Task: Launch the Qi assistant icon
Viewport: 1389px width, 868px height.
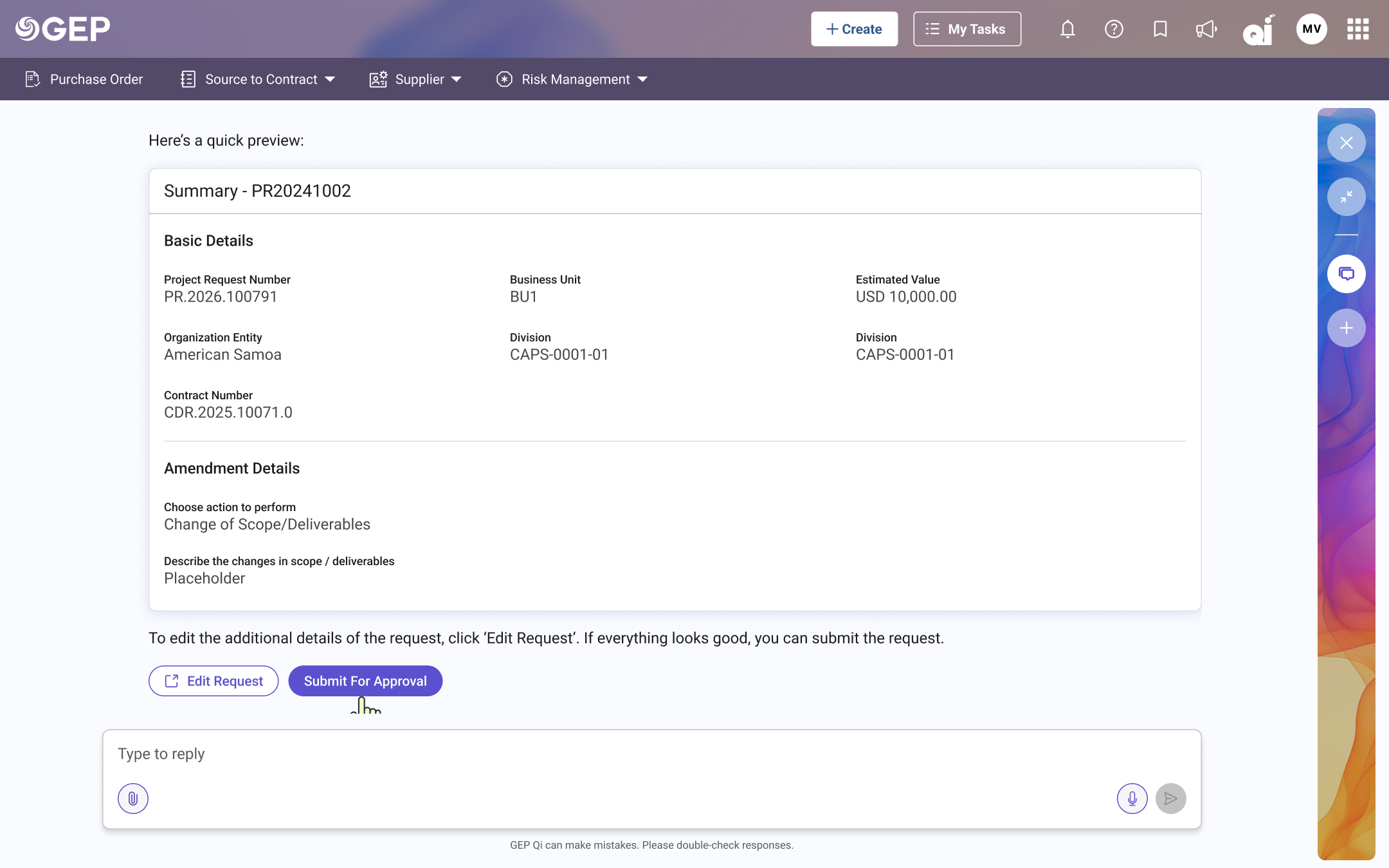Action: tap(1258, 30)
